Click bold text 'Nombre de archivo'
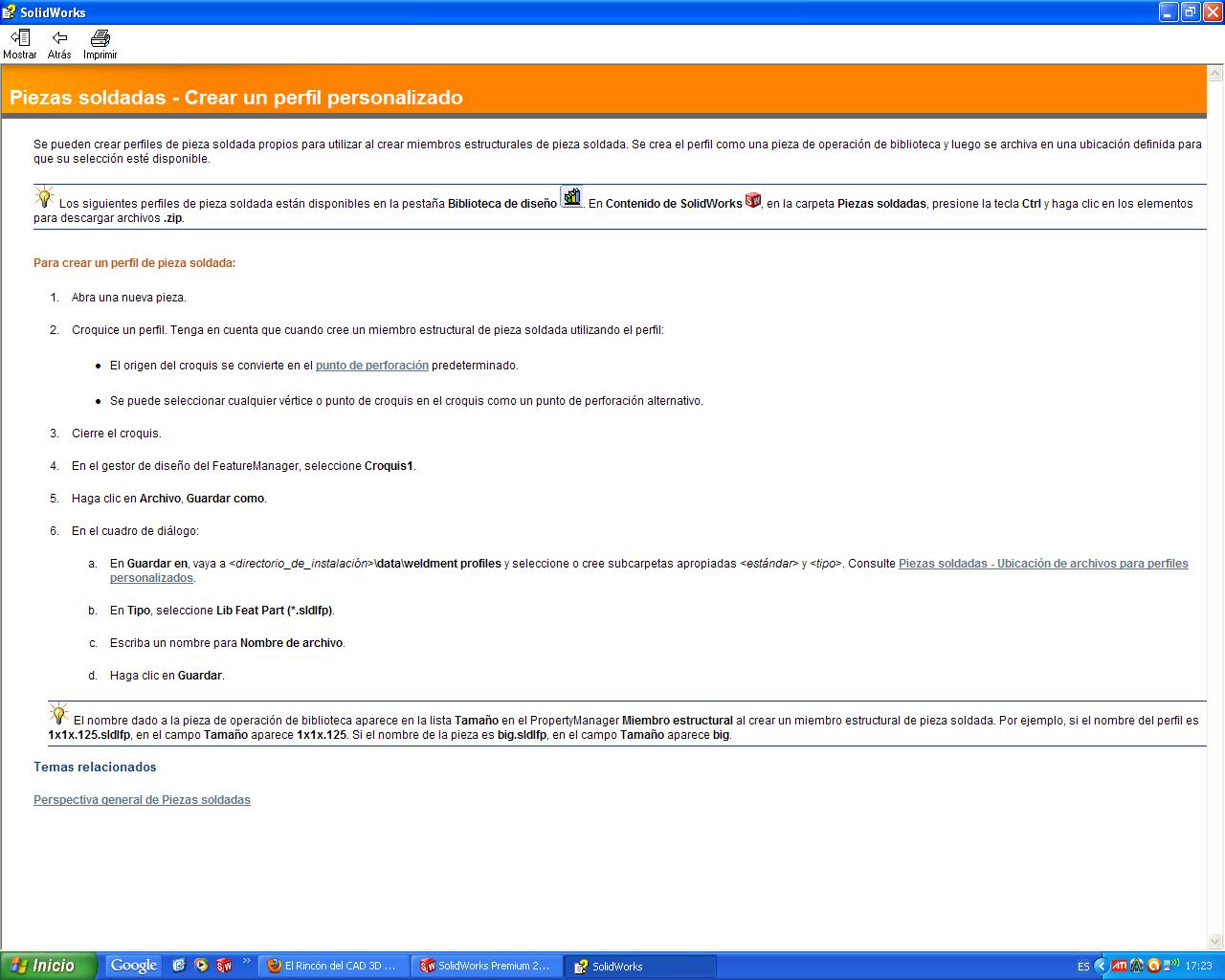 coord(291,643)
